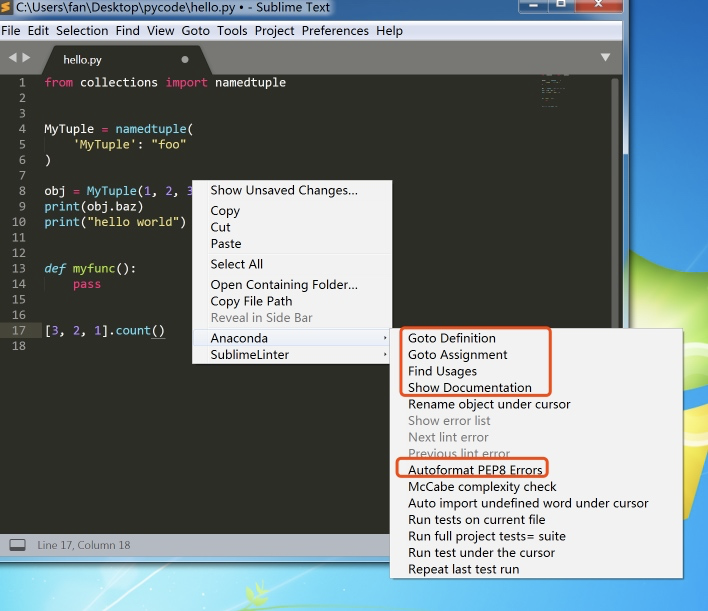Choose Goto Definition
The width and height of the screenshot is (708, 611).
(536, 338)
